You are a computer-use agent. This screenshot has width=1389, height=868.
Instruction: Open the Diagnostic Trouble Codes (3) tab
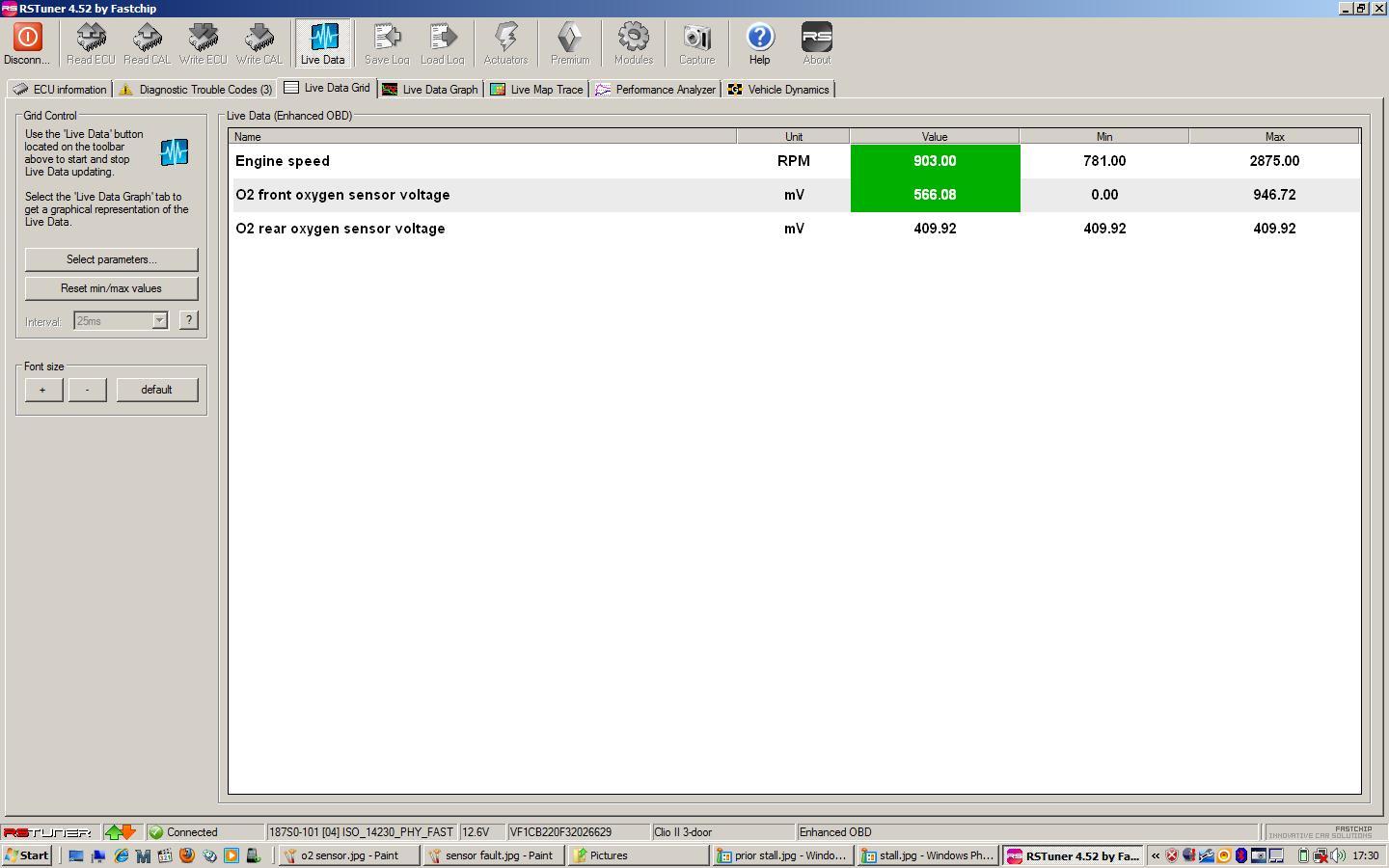(196, 90)
